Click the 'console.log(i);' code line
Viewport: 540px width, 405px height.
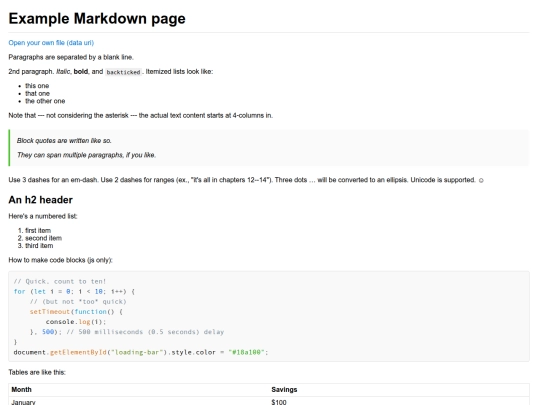(76, 322)
